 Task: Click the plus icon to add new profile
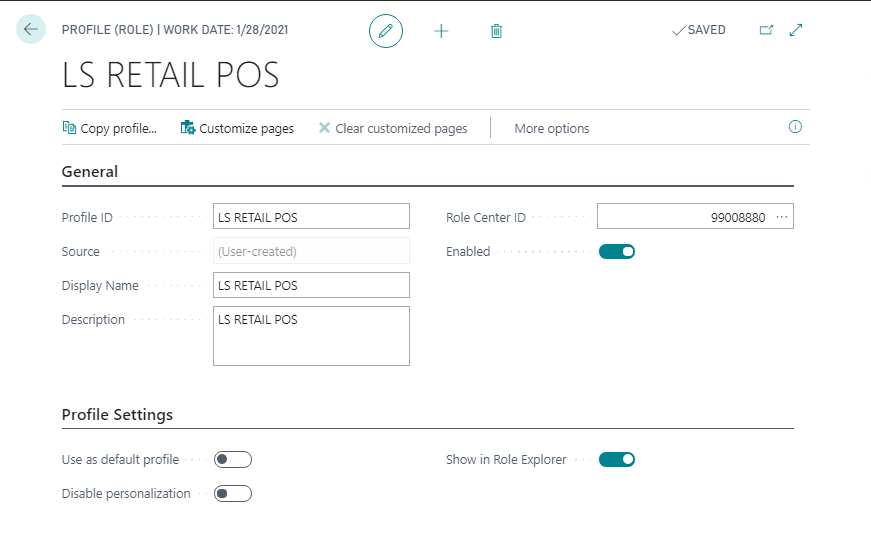[x=441, y=31]
